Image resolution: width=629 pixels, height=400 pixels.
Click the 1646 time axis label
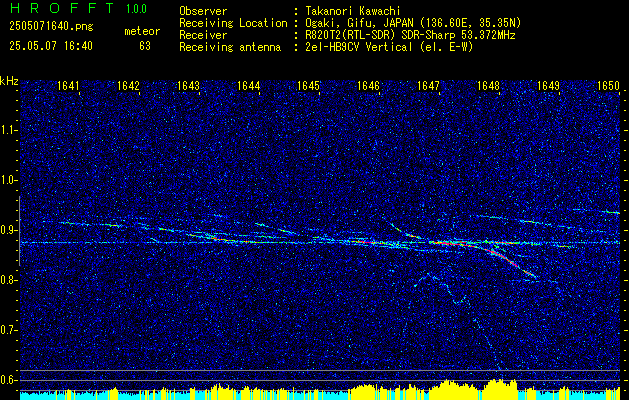pyautogui.click(x=368, y=85)
